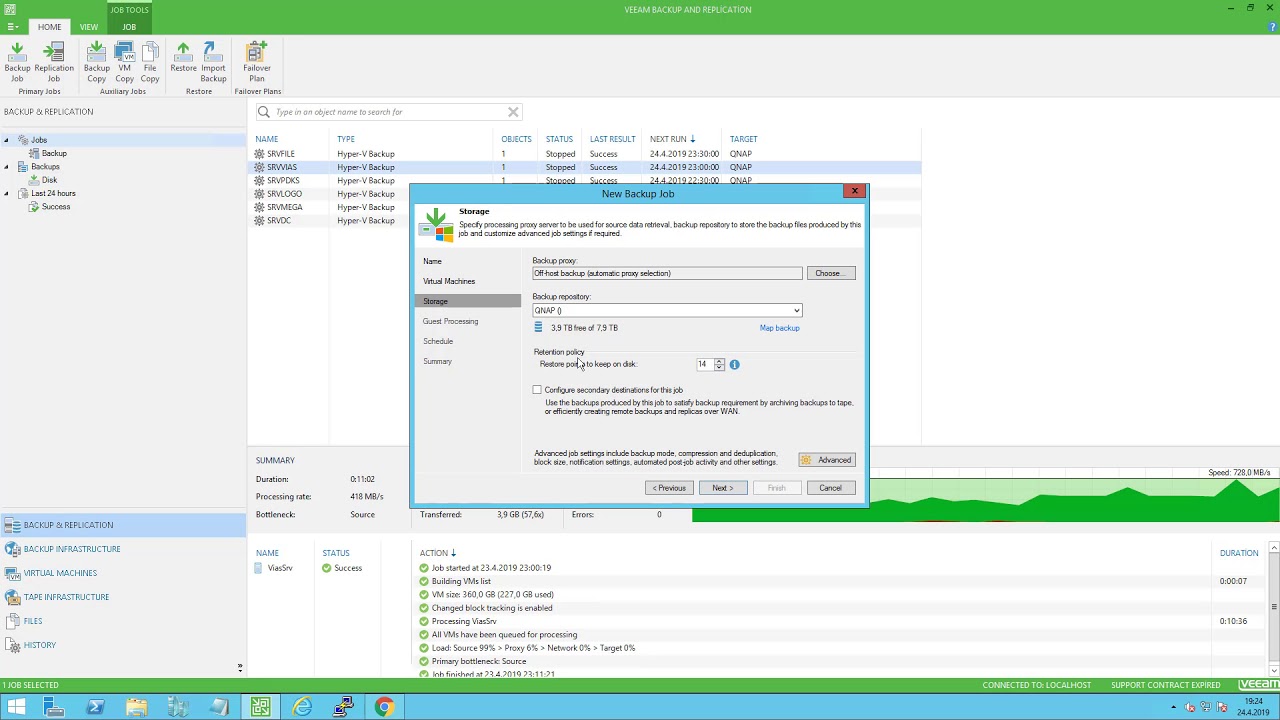Click the Choose button for backup proxy

pos(831,273)
